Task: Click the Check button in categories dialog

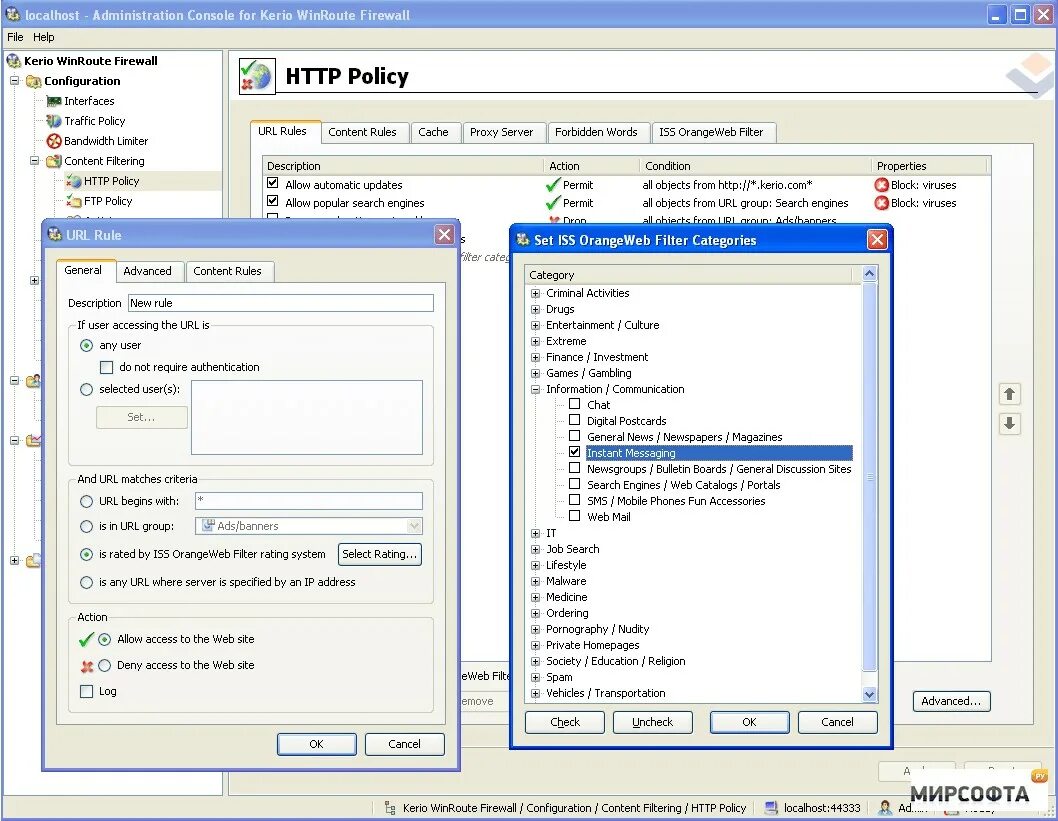Action: click(x=565, y=722)
